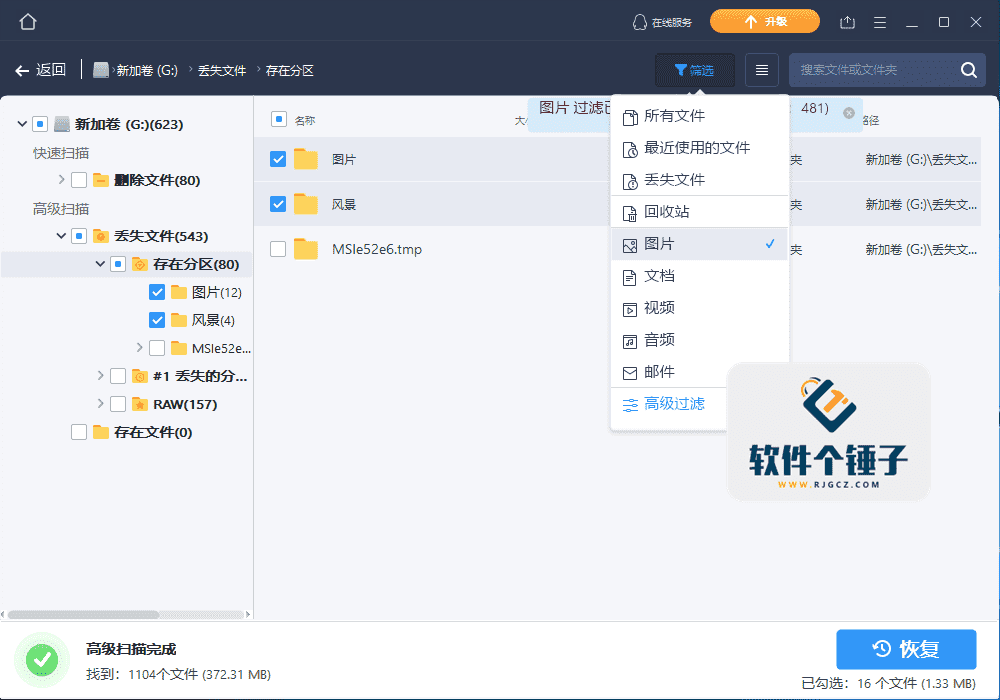Open the hamburger menu in the title bar
Viewport: 1000px width, 700px height.
(x=880, y=20)
